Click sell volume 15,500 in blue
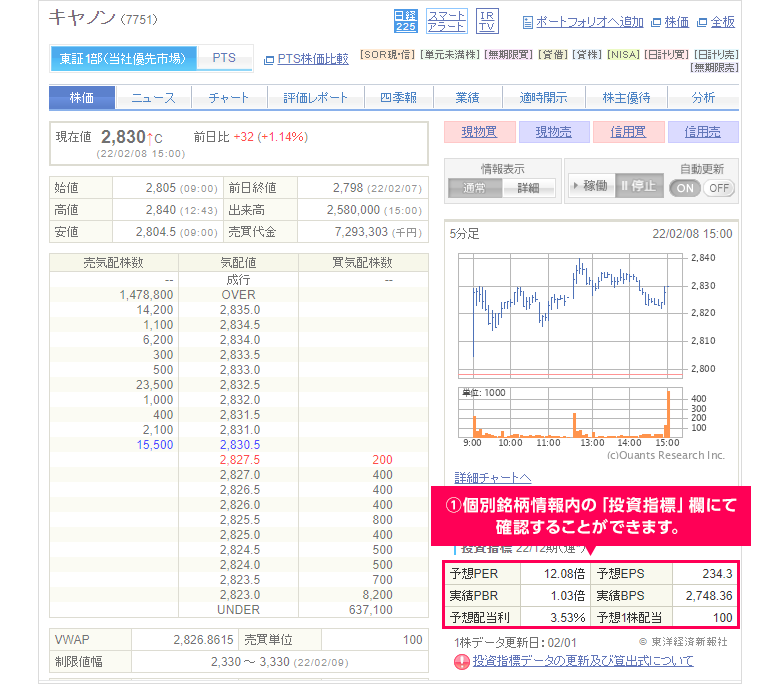The height and width of the screenshot is (684, 780). (155, 445)
